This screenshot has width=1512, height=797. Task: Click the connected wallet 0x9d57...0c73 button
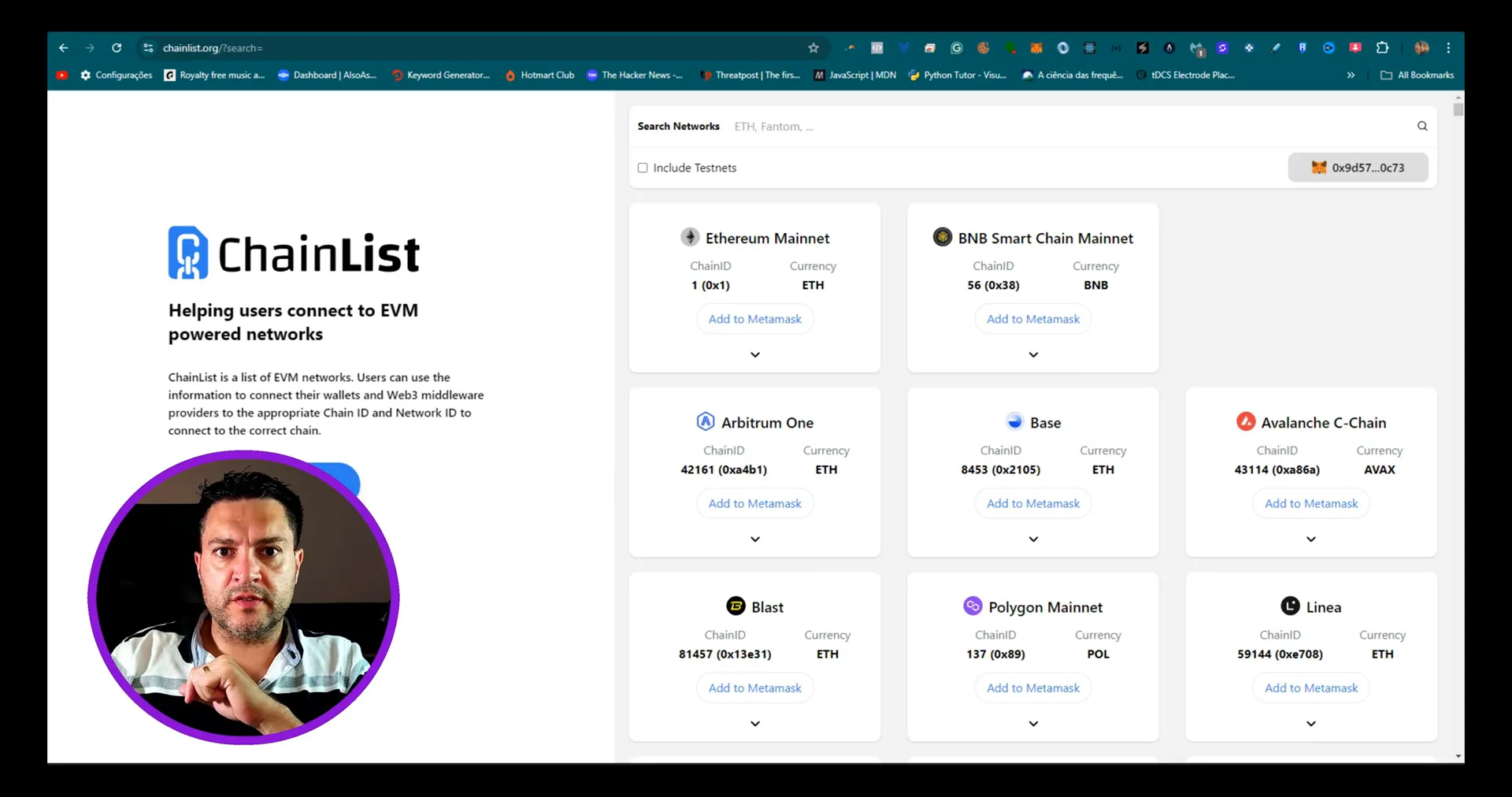(1358, 168)
